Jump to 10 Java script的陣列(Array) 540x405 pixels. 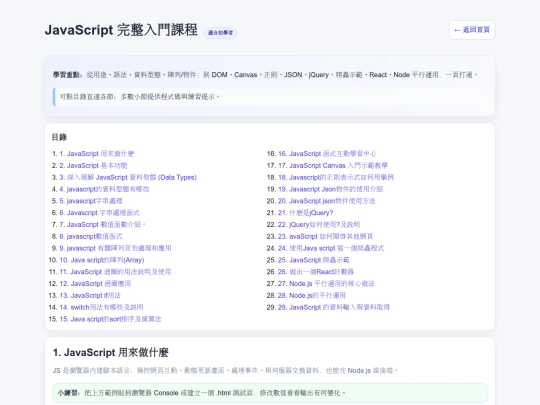[x=102, y=260]
